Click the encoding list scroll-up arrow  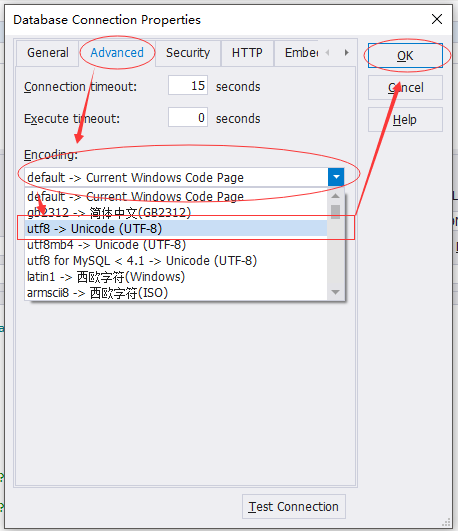coord(336,196)
